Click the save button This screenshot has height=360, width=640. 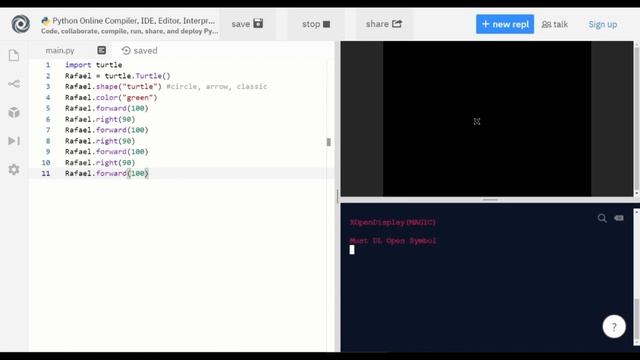point(247,24)
